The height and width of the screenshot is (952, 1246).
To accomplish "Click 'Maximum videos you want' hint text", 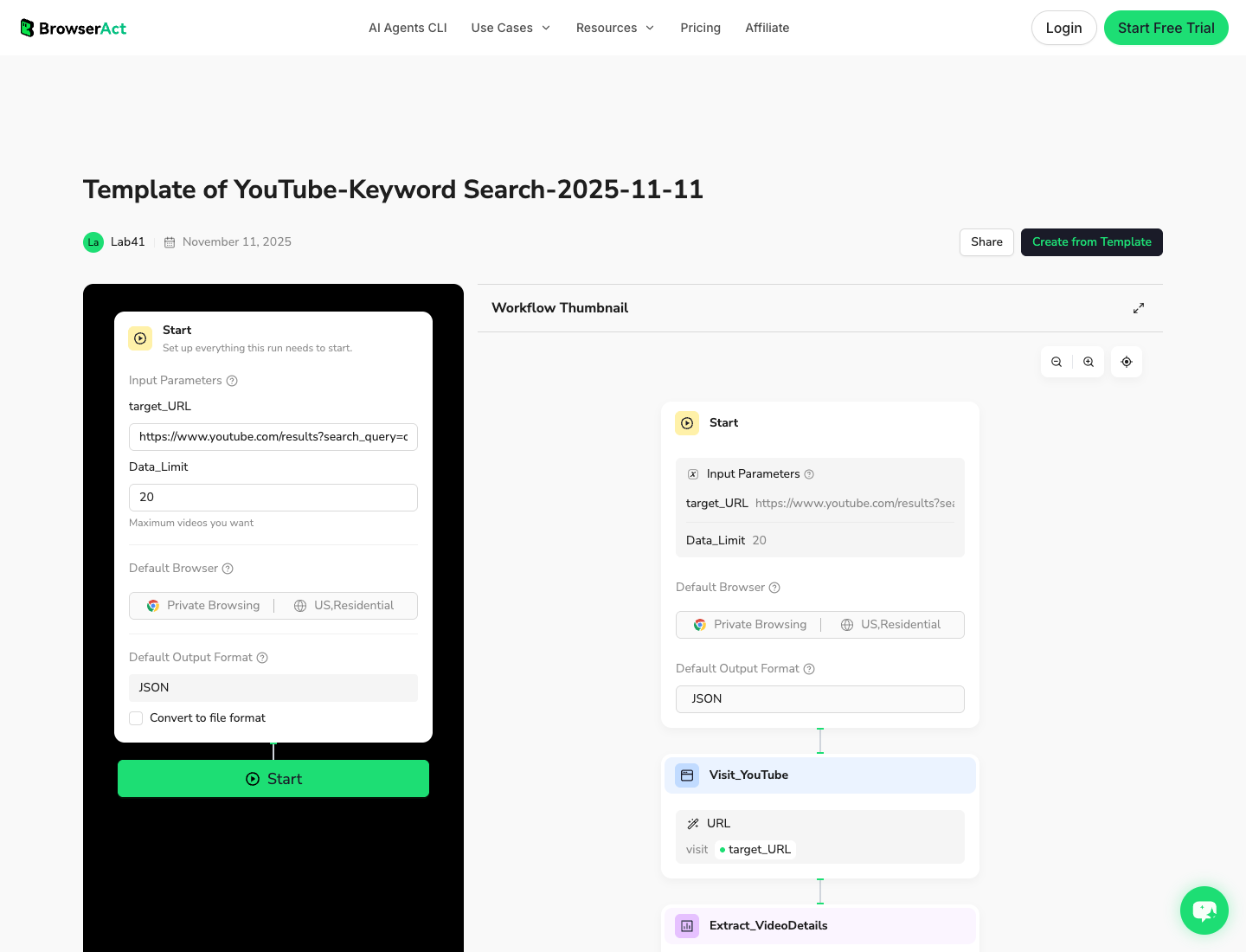I will [x=191, y=523].
